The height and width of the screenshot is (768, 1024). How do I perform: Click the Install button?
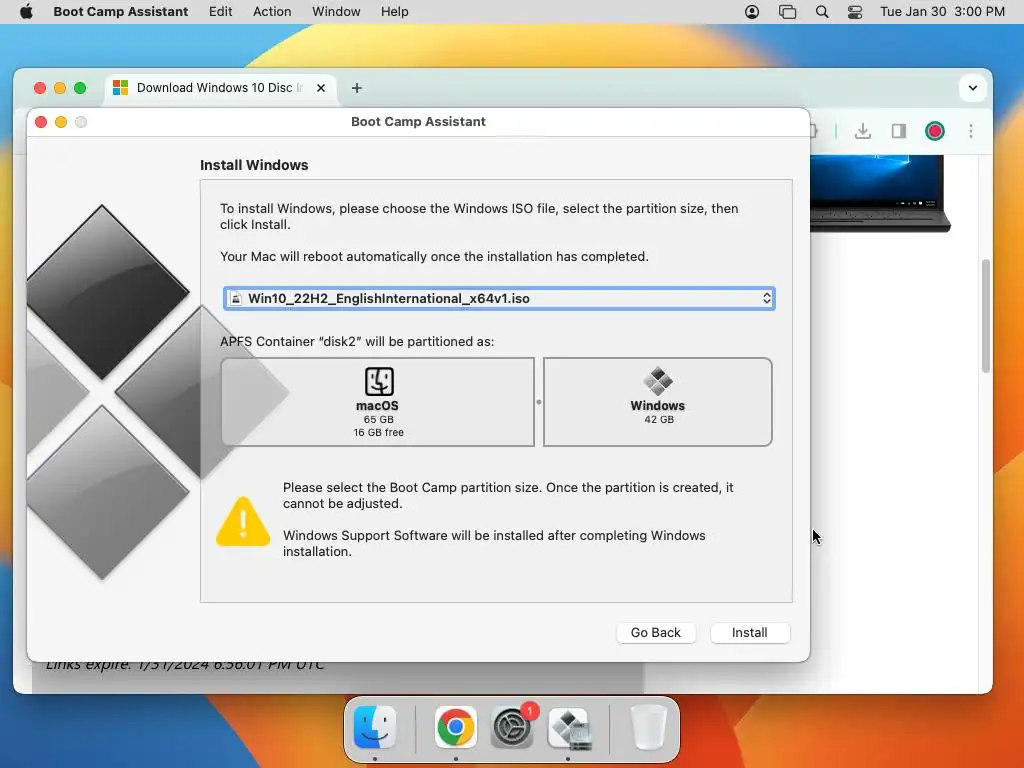(750, 632)
